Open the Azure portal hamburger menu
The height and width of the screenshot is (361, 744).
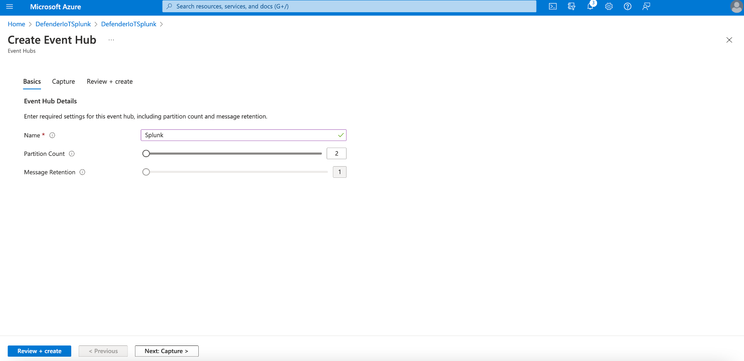tap(9, 7)
